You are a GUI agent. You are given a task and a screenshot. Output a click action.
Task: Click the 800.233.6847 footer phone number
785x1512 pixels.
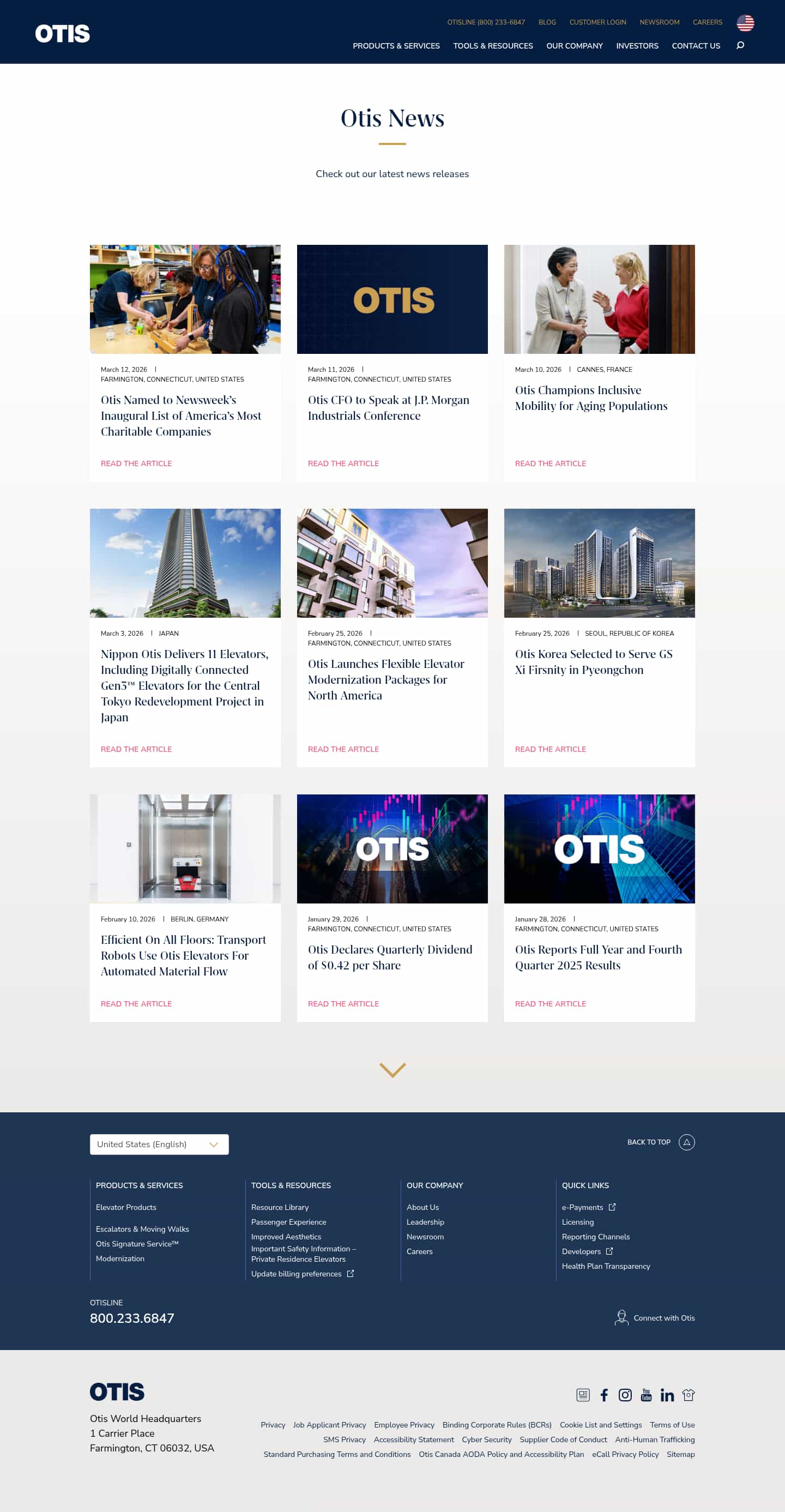(x=132, y=1318)
